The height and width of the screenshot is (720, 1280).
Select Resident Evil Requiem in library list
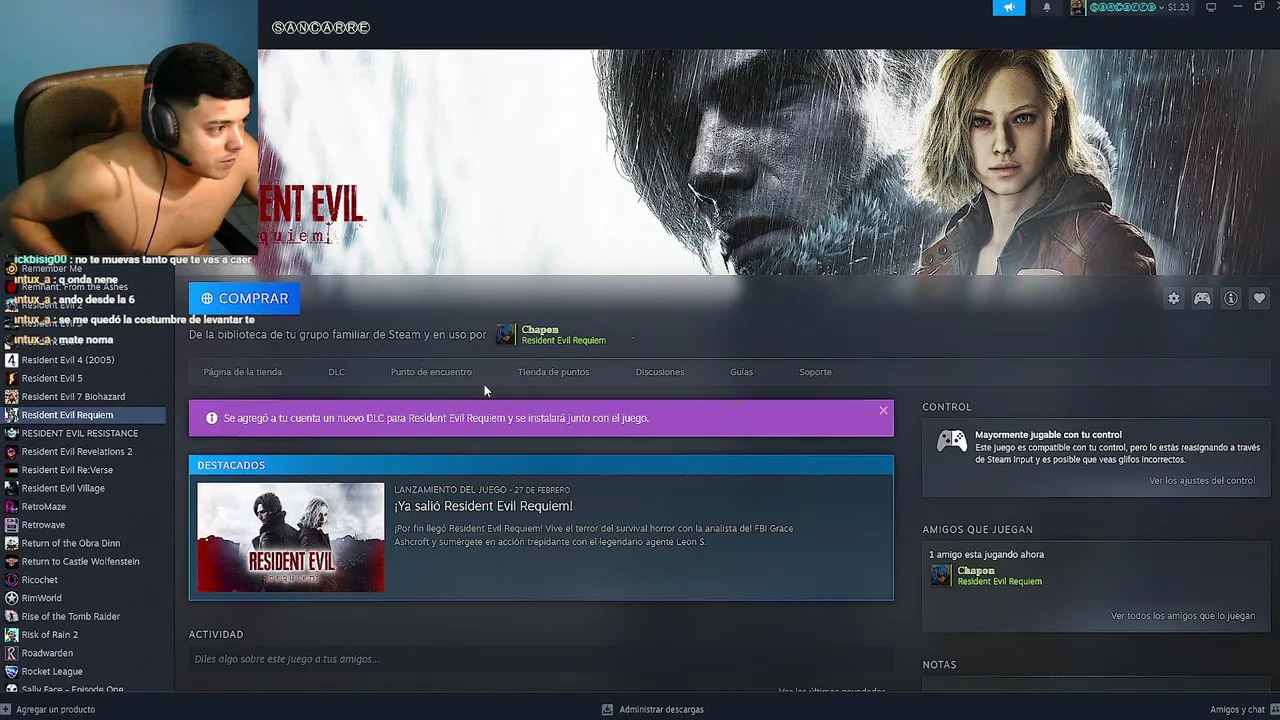click(84, 415)
